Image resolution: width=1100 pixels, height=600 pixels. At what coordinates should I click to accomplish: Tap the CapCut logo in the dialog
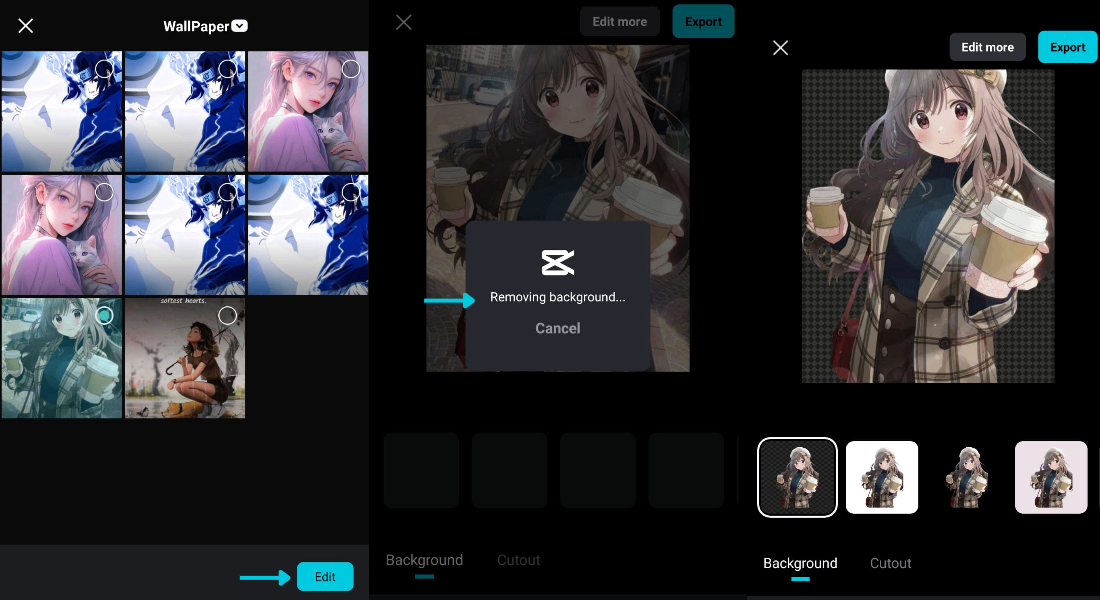pyautogui.click(x=558, y=262)
